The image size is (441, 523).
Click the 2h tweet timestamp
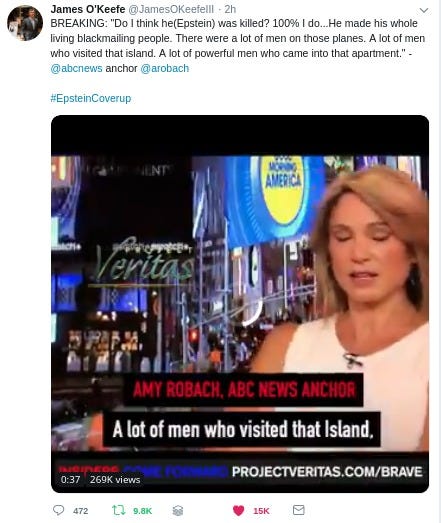tap(230, 9)
